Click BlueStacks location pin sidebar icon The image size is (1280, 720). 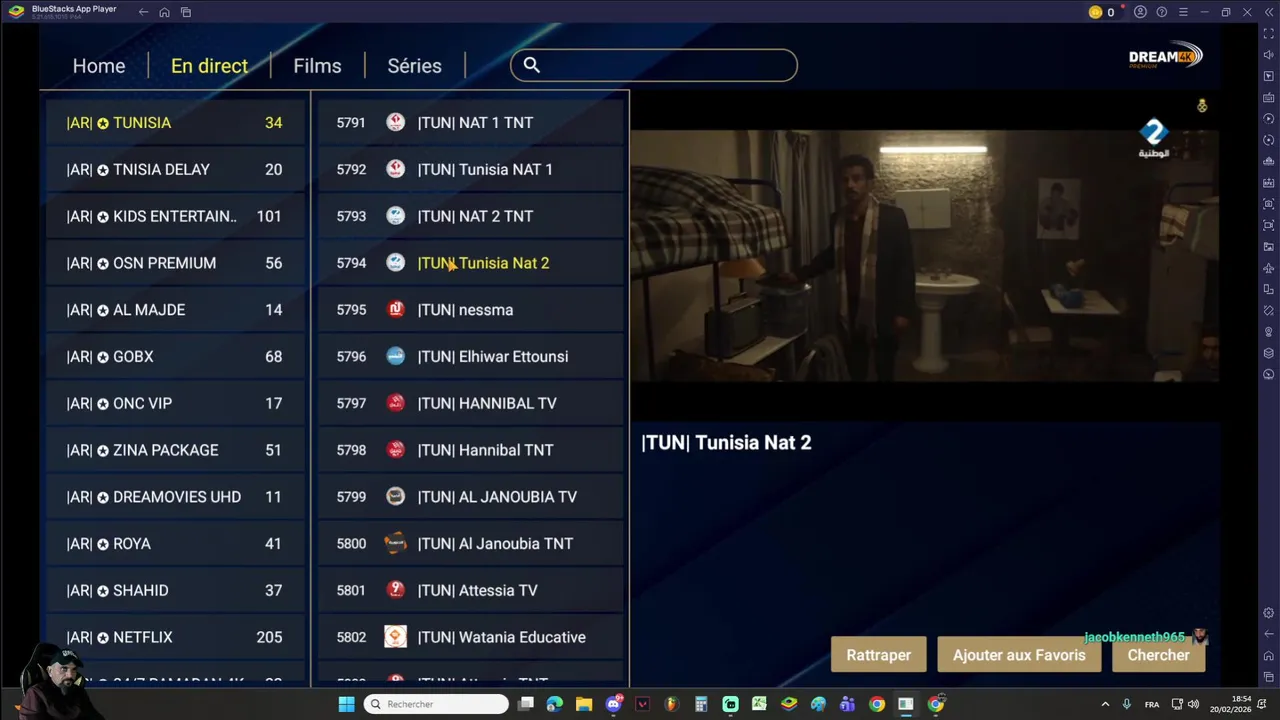pyautogui.click(x=1269, y=332)
